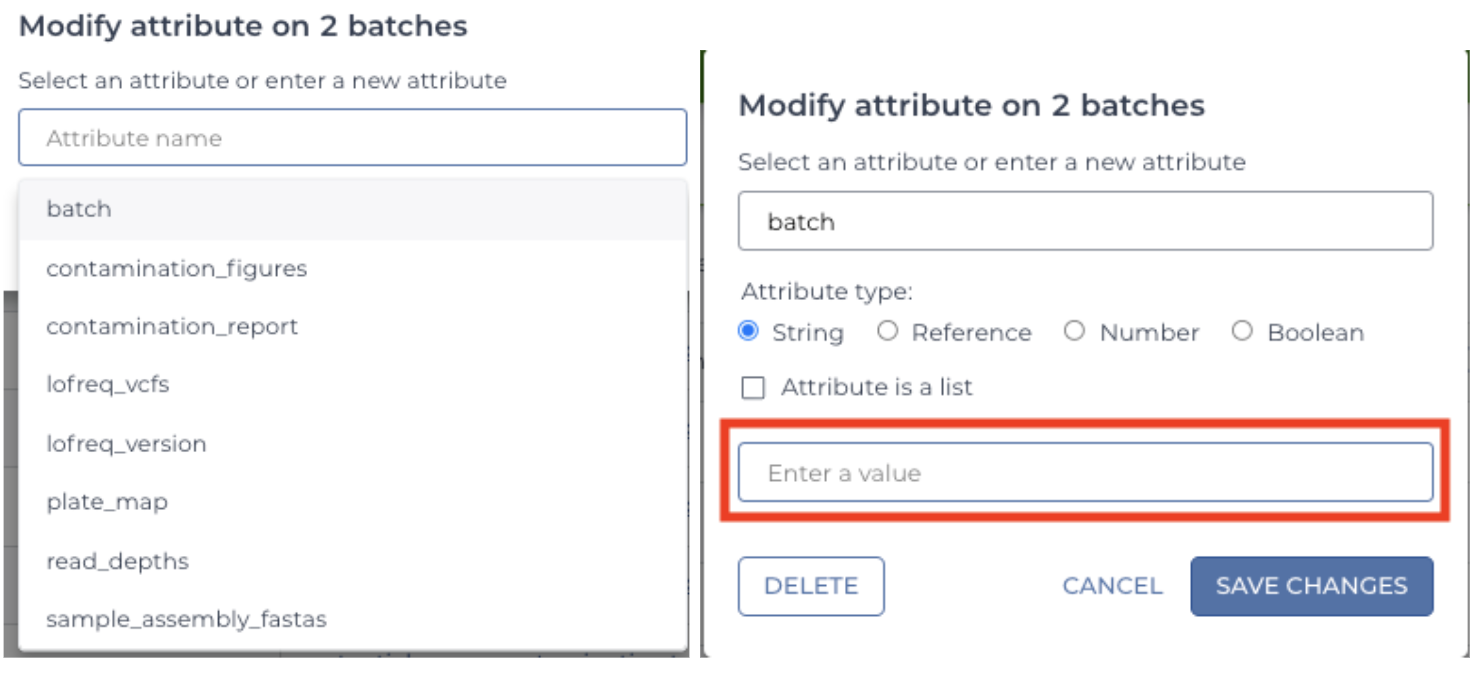Click the attribute field containing batch
1472x678 pixels.
click(1085, 221)
